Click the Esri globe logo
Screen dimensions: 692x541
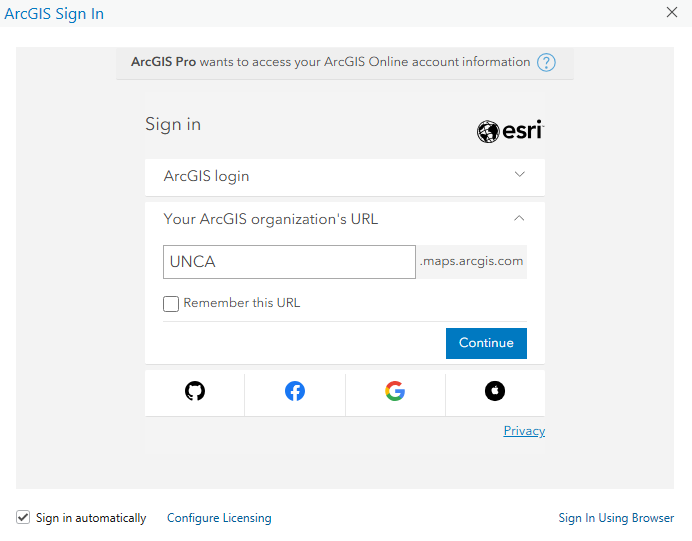(x=488, y=131)
